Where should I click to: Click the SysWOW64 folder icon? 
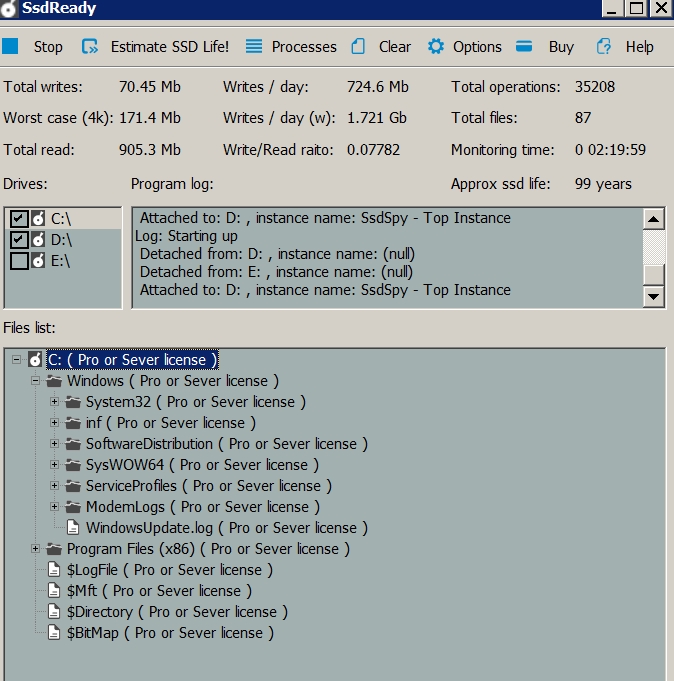point(73,465)
